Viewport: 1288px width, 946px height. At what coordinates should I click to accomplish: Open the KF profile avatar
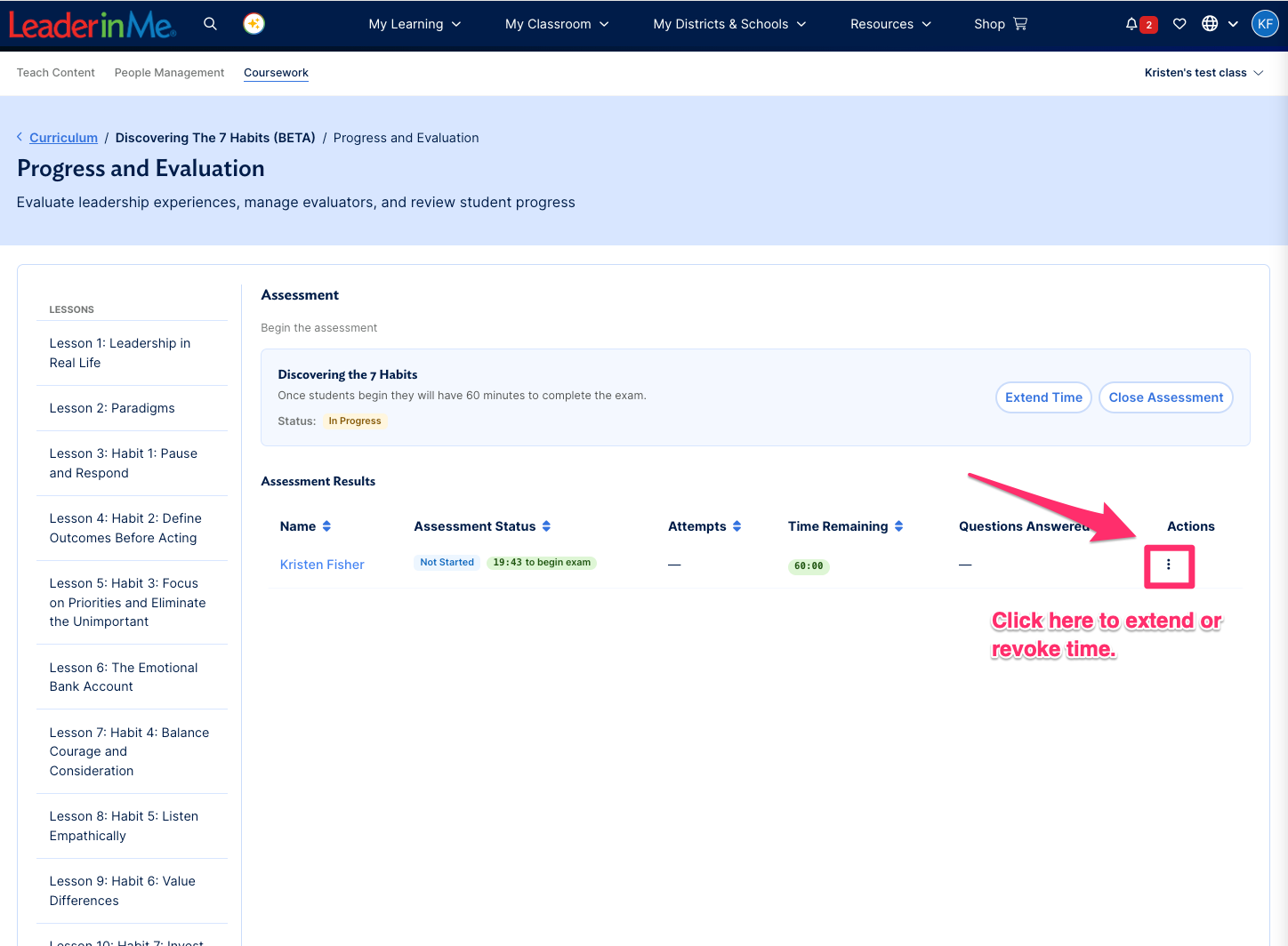tap(1265, 24)
